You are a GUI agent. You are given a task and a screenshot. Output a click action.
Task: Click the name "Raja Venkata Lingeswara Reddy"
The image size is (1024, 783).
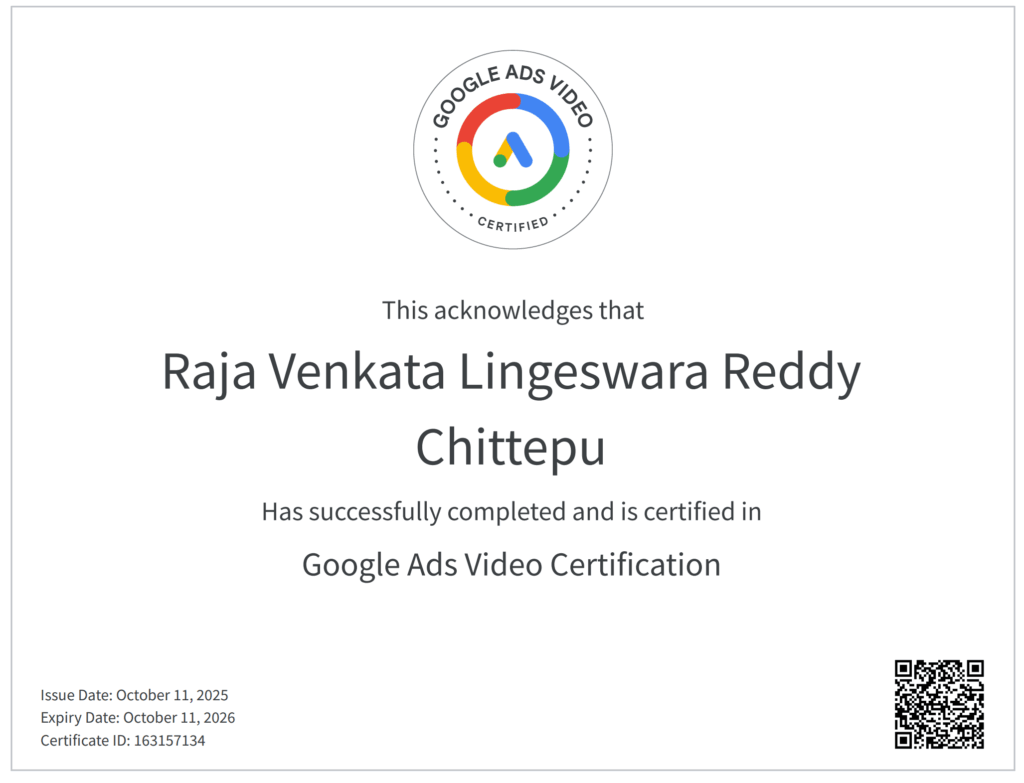[511, 374]
